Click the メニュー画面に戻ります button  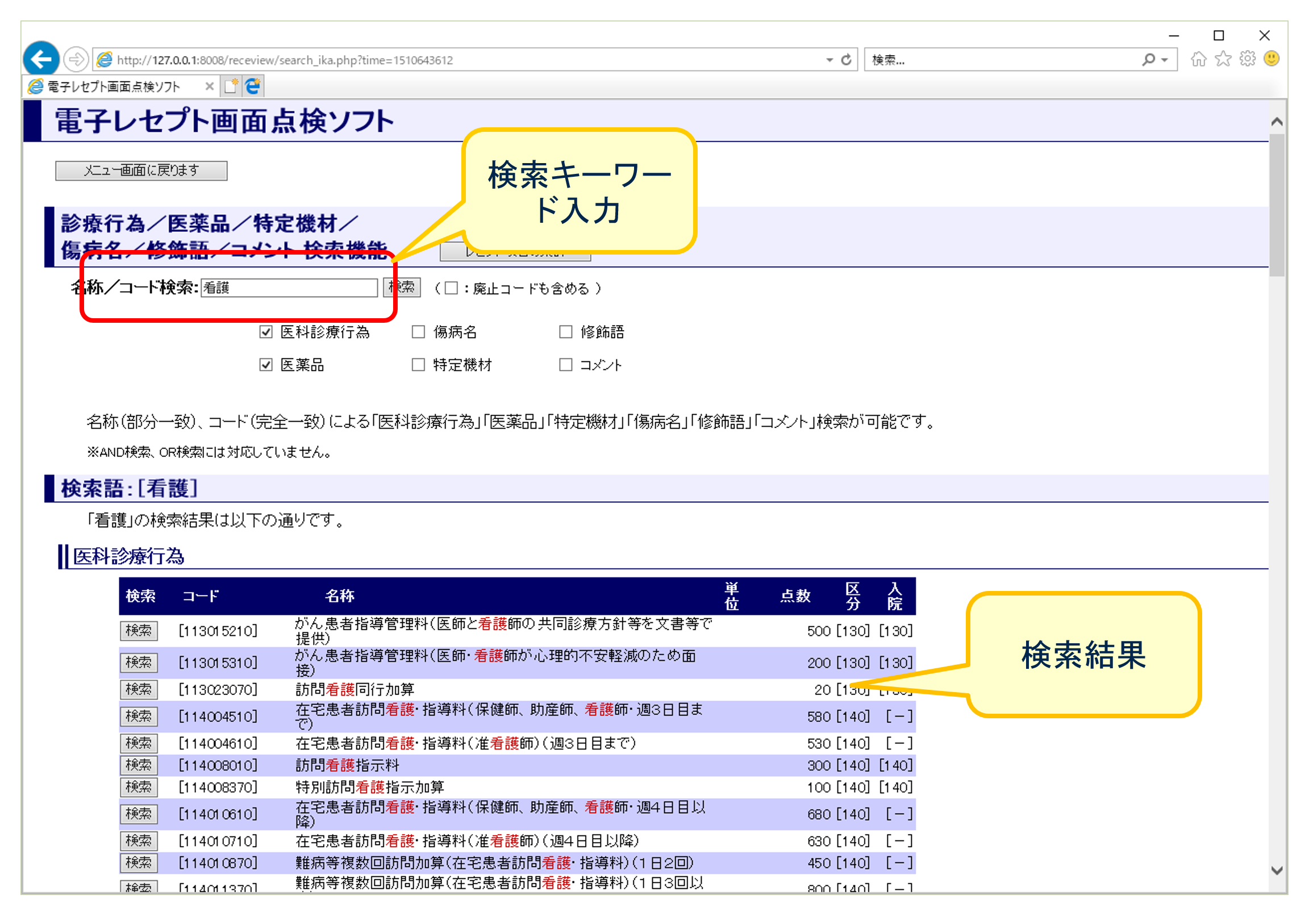pos(141,170)
